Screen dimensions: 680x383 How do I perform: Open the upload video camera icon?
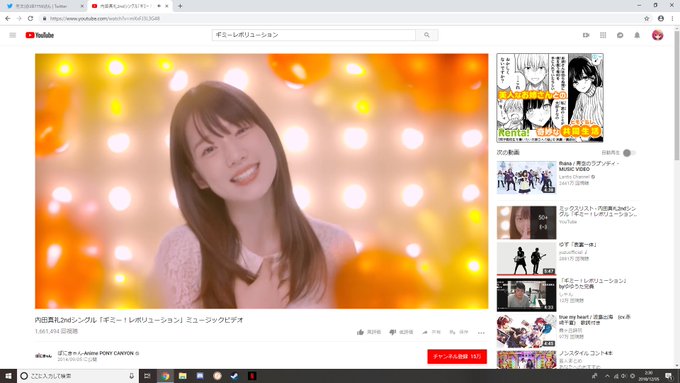pyautogui.click(x=586, y=35)
